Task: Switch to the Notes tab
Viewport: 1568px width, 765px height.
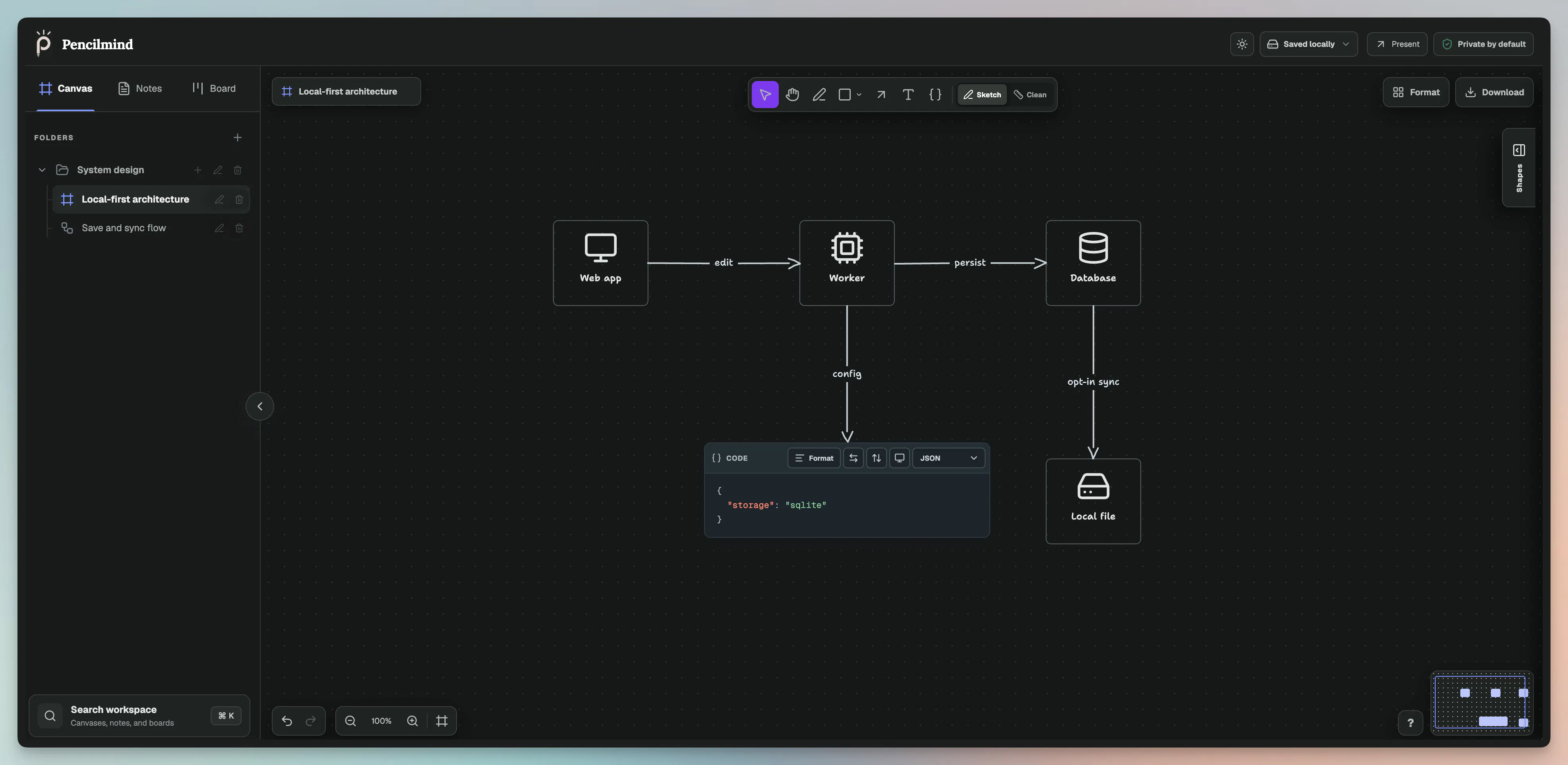Action: coord(140,88)
